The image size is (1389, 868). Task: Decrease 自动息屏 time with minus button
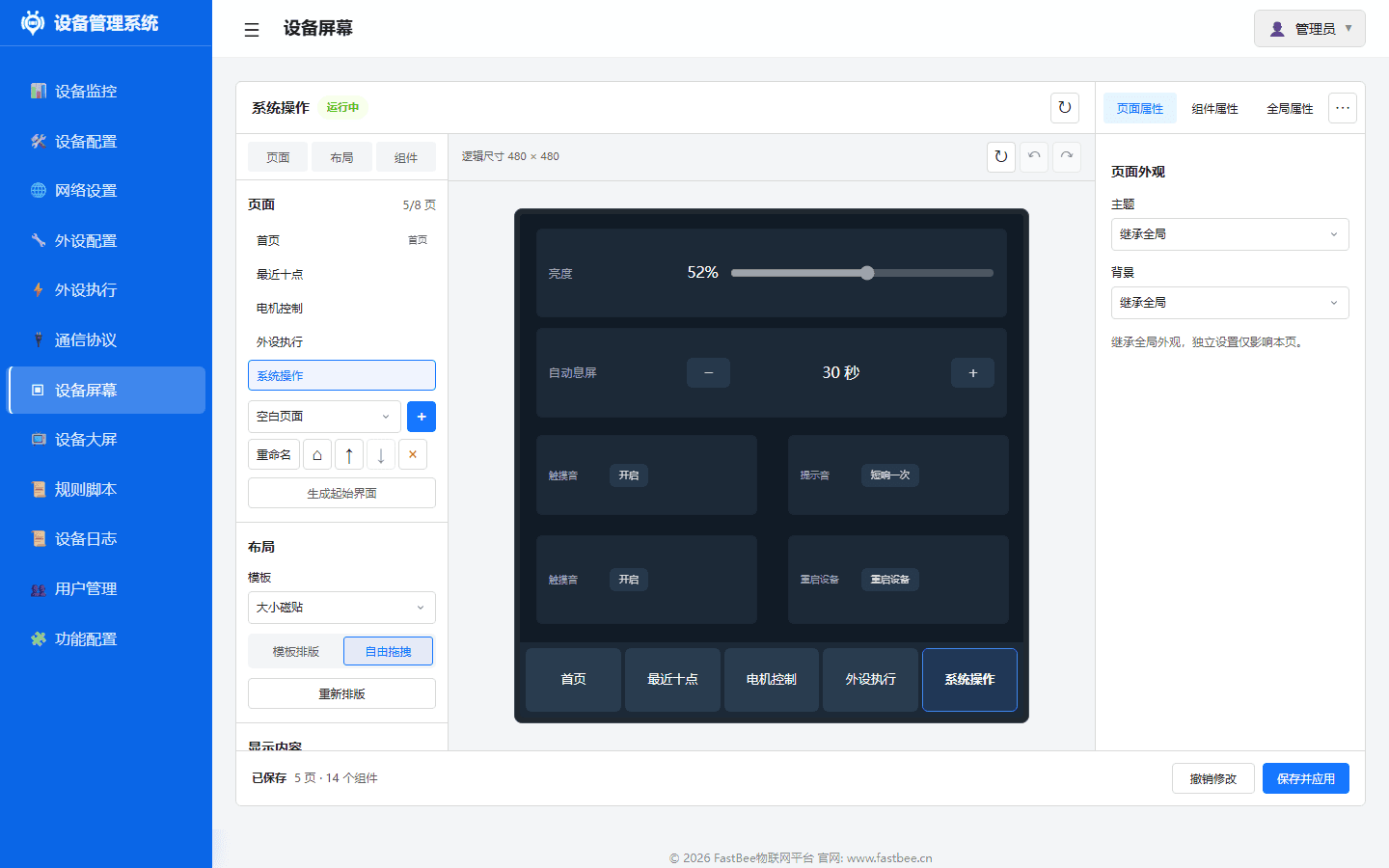click(708, 373)
